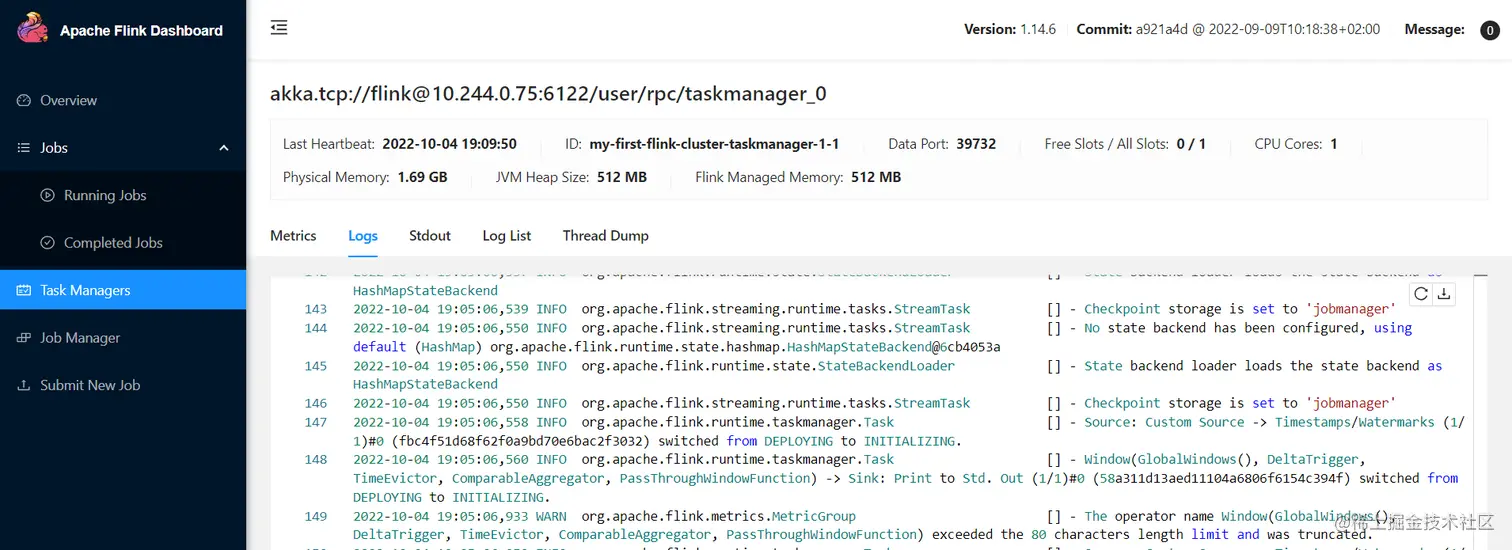Image resolution: width=1512 pixels, height=550 pixels.
Task: Click the Job Manager build icon
Action: click(x=24, y=338)
